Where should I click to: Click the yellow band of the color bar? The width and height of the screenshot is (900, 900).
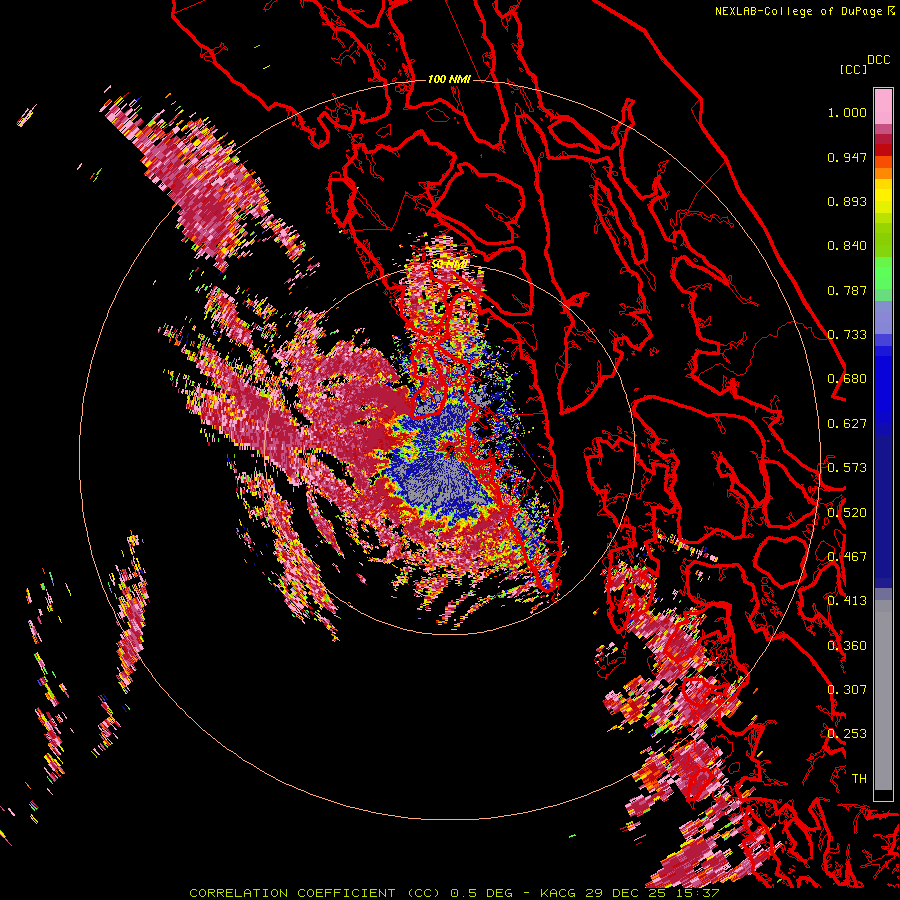(883, 196)
